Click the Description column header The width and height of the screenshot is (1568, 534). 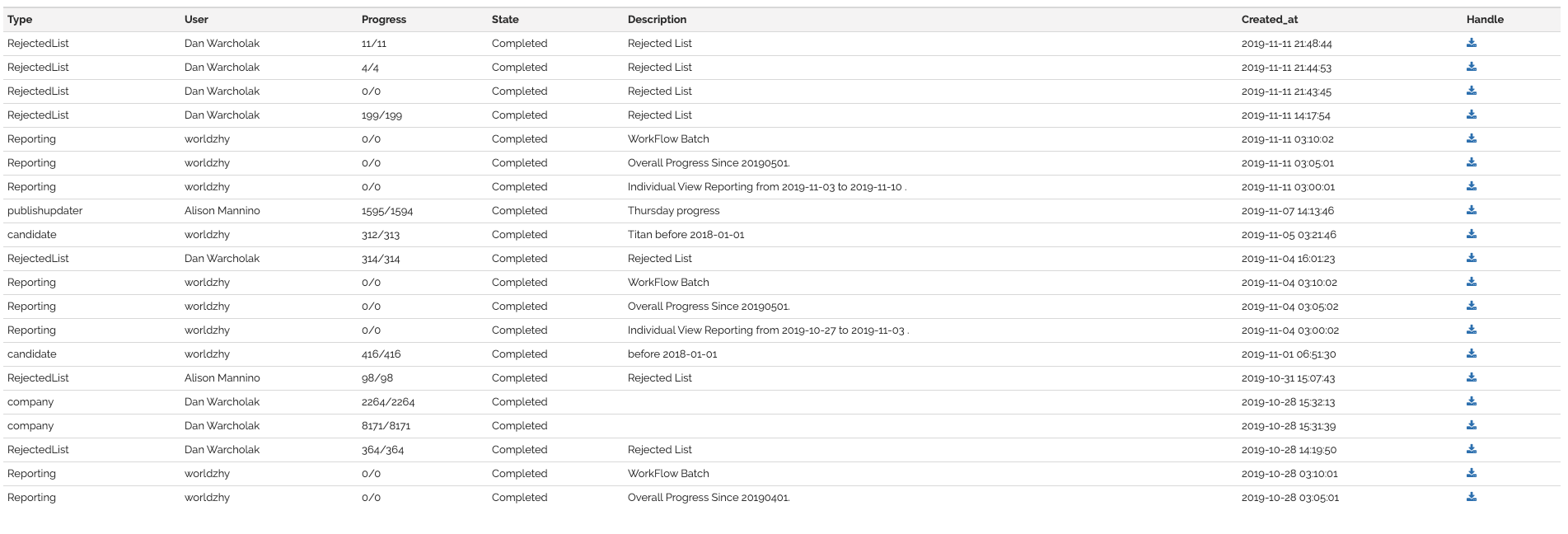click(657, 20)
